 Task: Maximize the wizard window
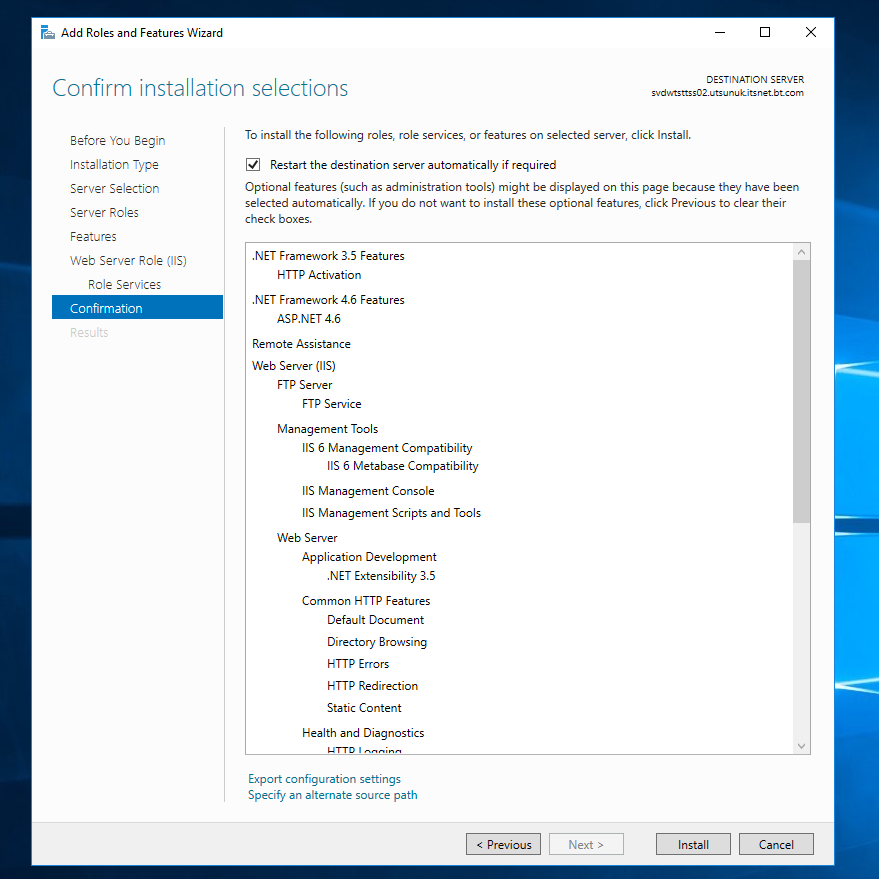(765, 32)
